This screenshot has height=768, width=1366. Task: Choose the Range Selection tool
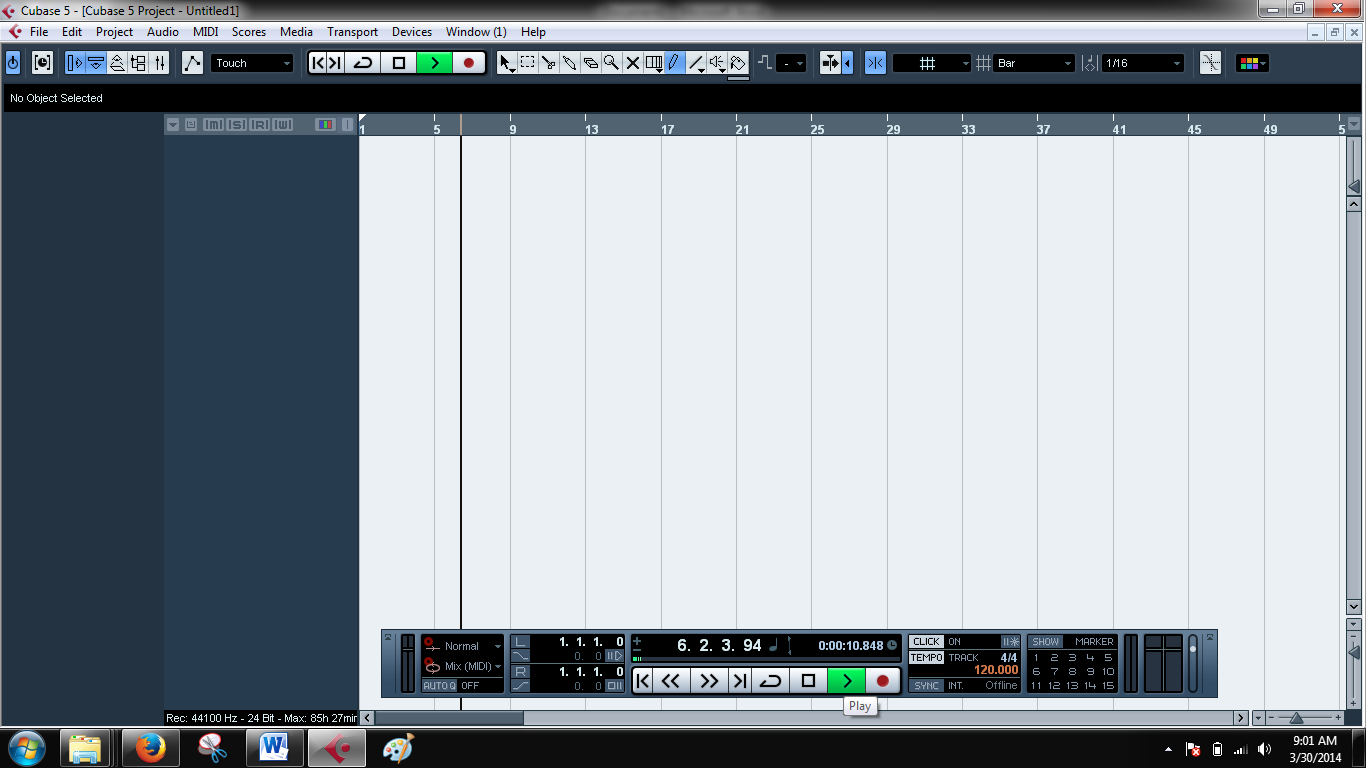pyautogui.click(x=528, y=62)
